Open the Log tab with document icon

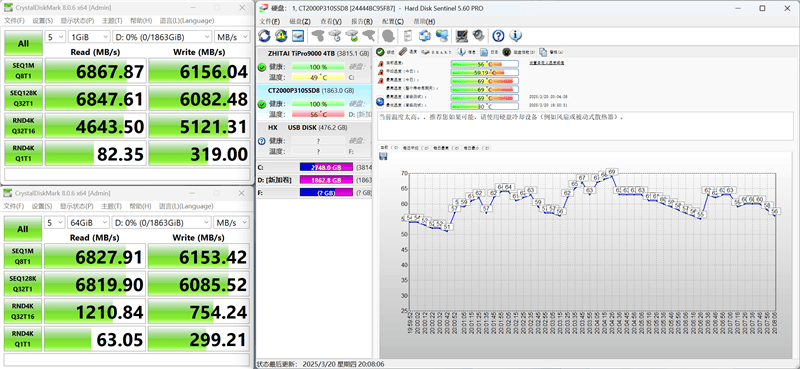pyautogui.click(x=490, y=52)
